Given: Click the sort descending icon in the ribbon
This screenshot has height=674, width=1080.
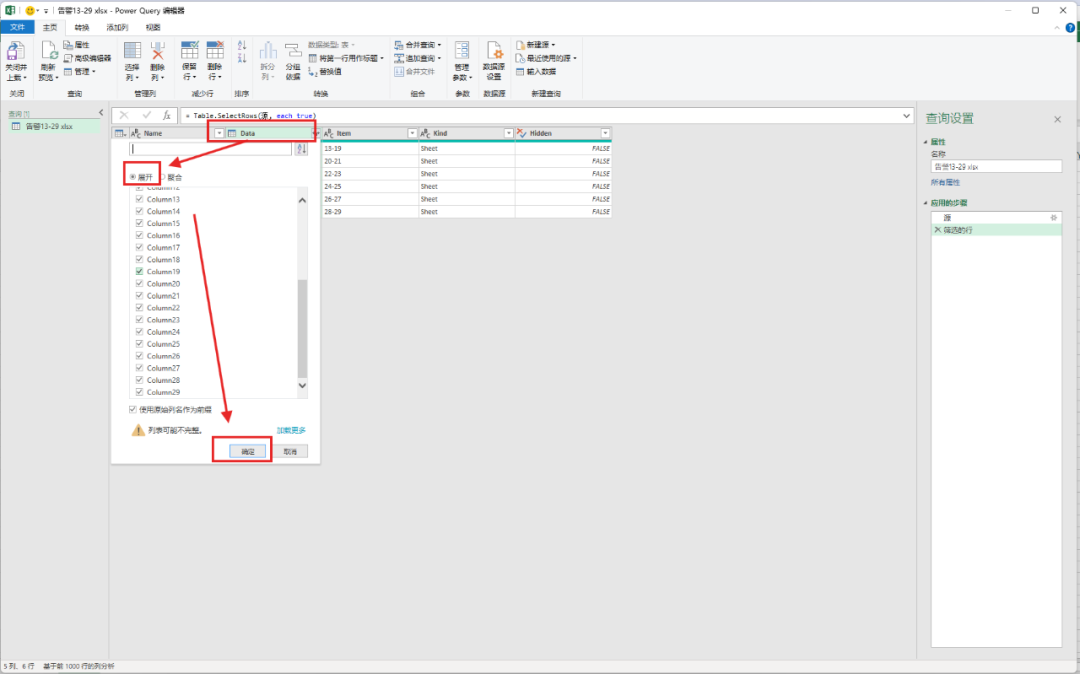Looking at the screenshot, I should click(x=242, y=59).
